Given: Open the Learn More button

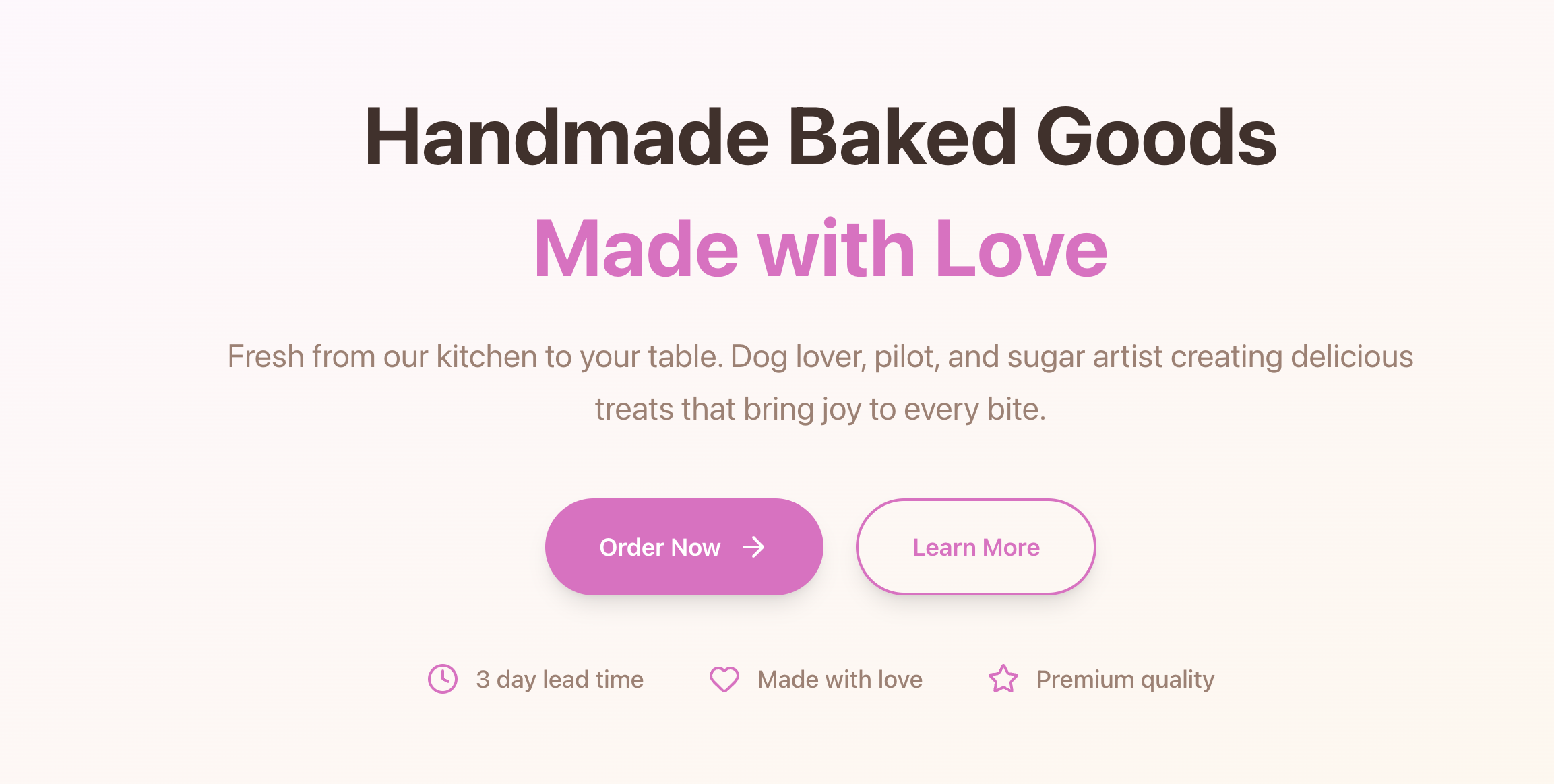Looking at the screenshot, I should click(975, 547).
